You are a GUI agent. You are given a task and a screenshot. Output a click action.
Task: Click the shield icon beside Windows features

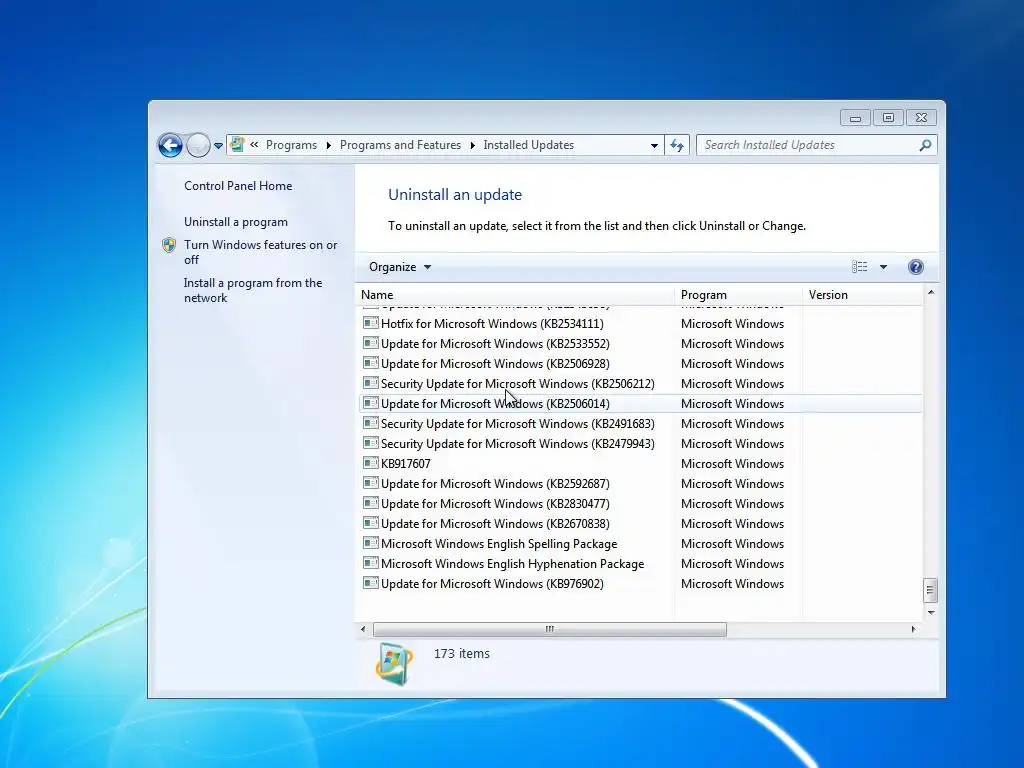(x=169, y=245)
